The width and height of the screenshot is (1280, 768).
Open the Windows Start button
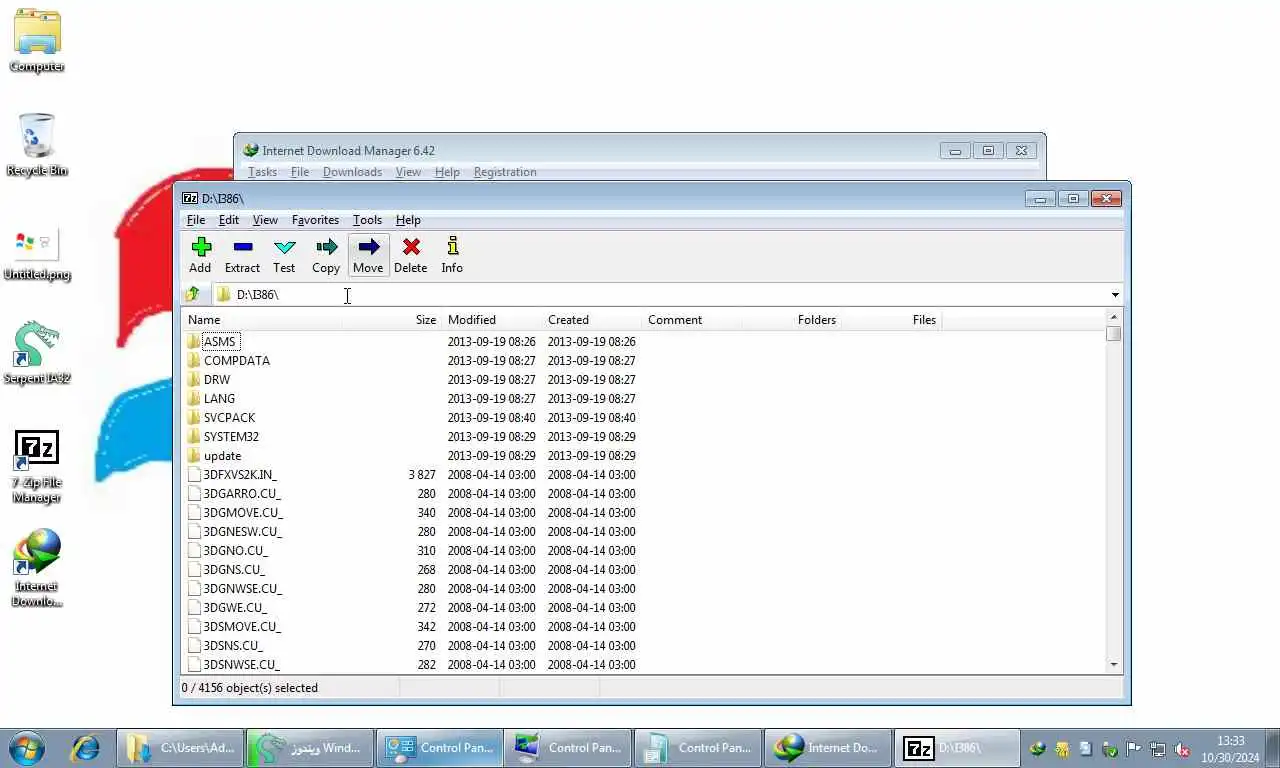click(26, 748)
